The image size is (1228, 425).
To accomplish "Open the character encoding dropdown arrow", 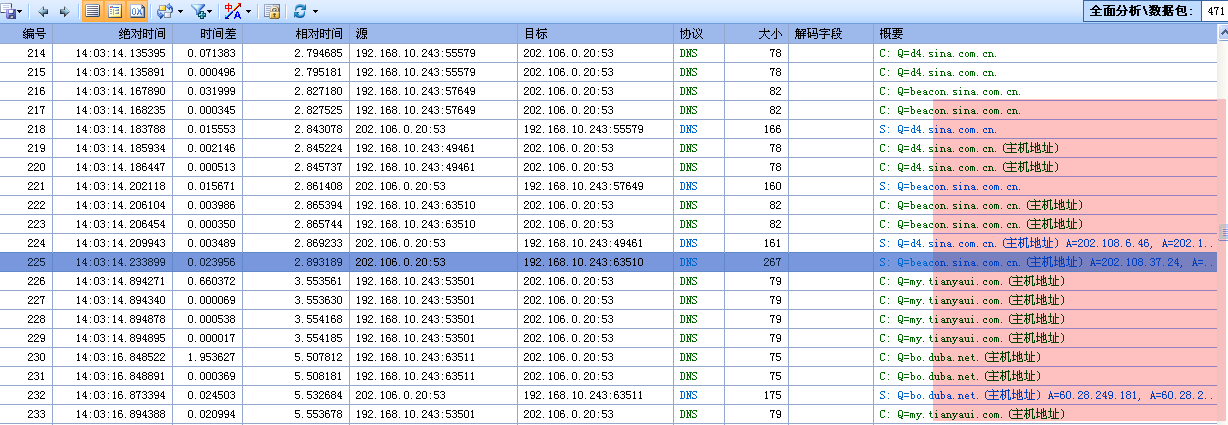I will point(248,12).
